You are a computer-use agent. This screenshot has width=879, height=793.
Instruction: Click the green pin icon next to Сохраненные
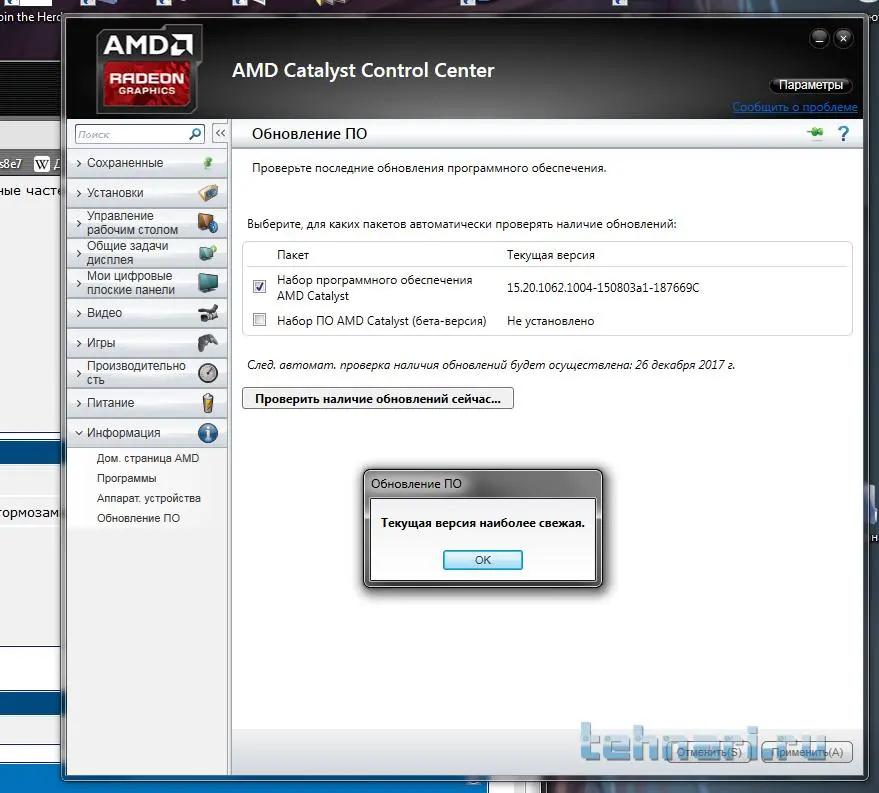(x=208, y=163)
